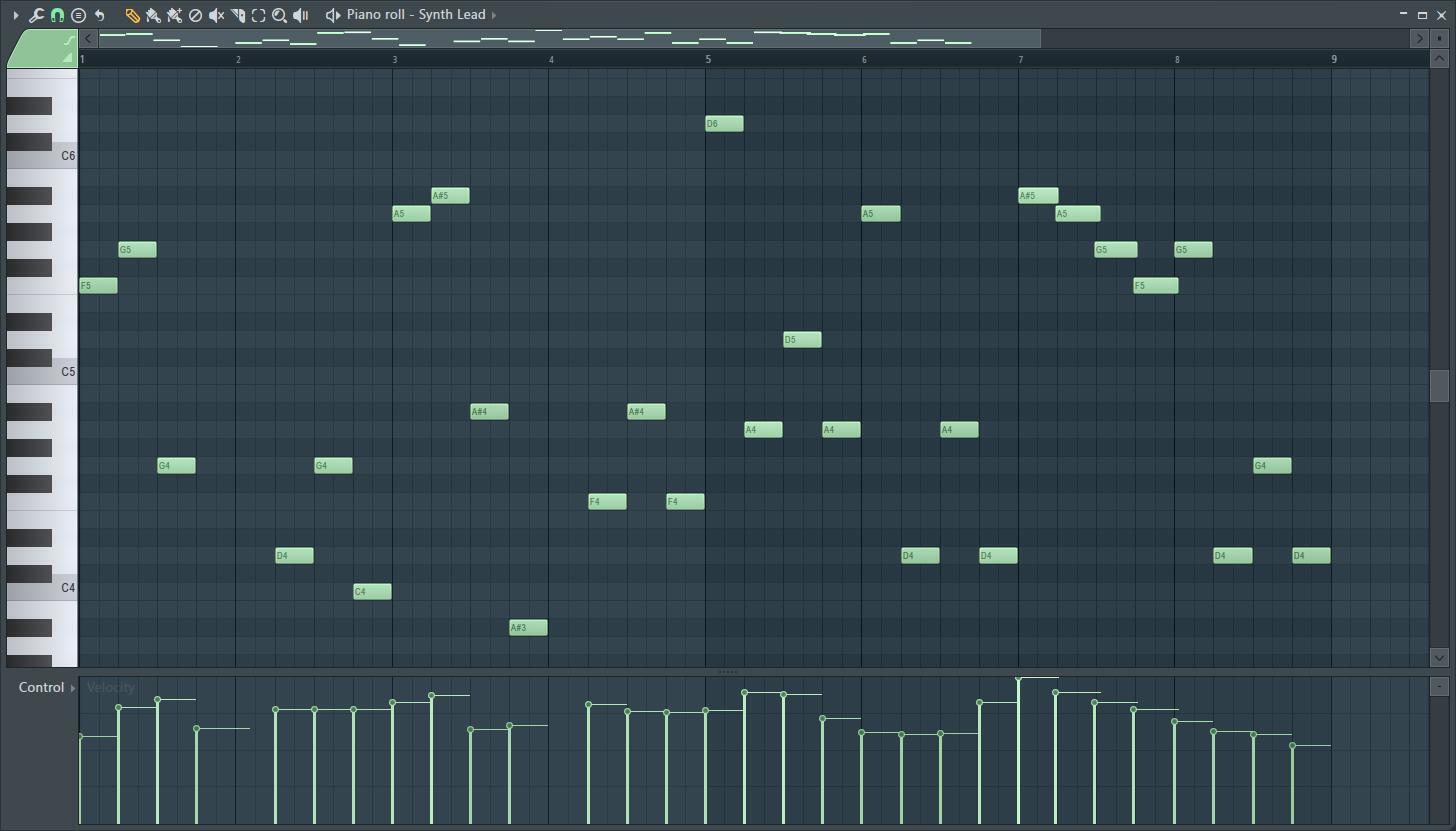Select the Paint brush tool

tap(153, 14)
